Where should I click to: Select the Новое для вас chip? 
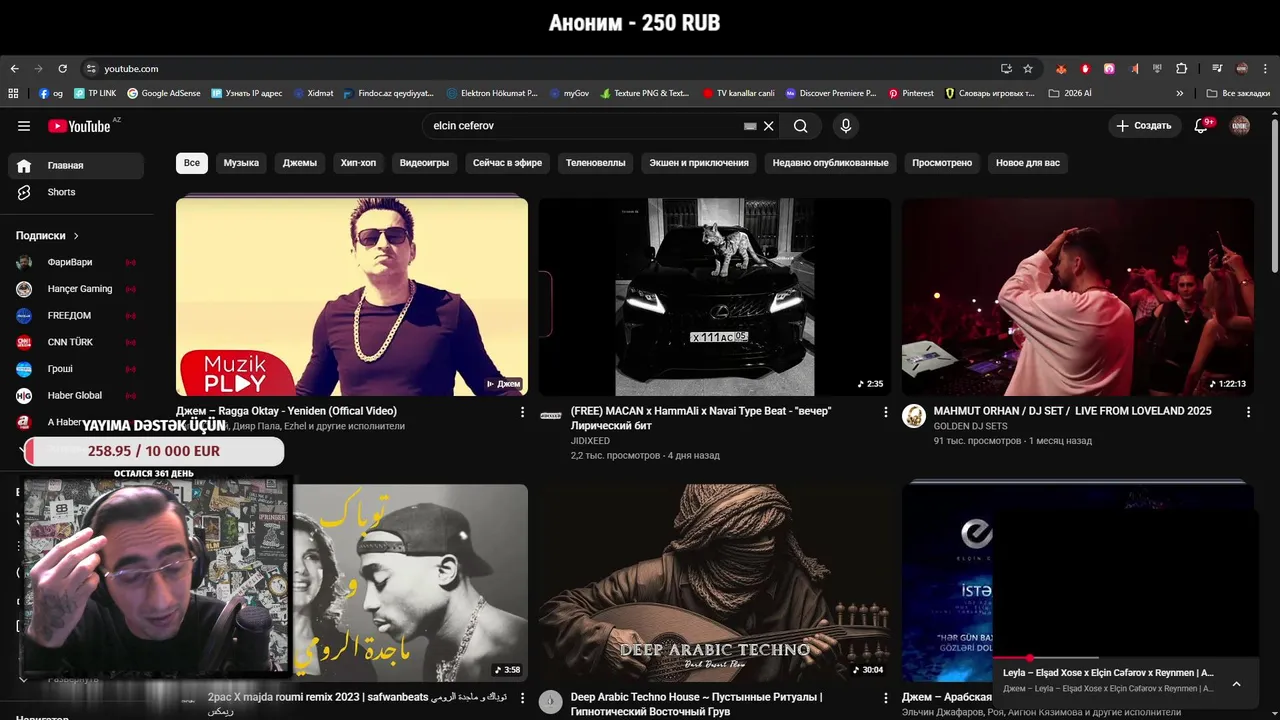coord(1028,163)
